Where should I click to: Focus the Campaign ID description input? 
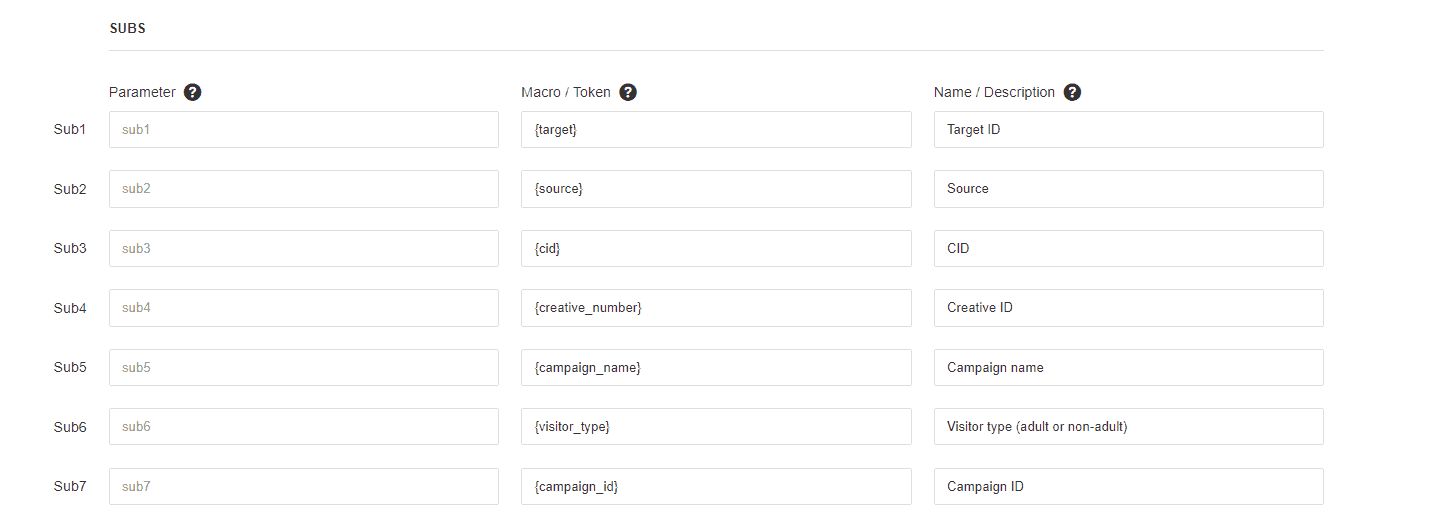1129,486
